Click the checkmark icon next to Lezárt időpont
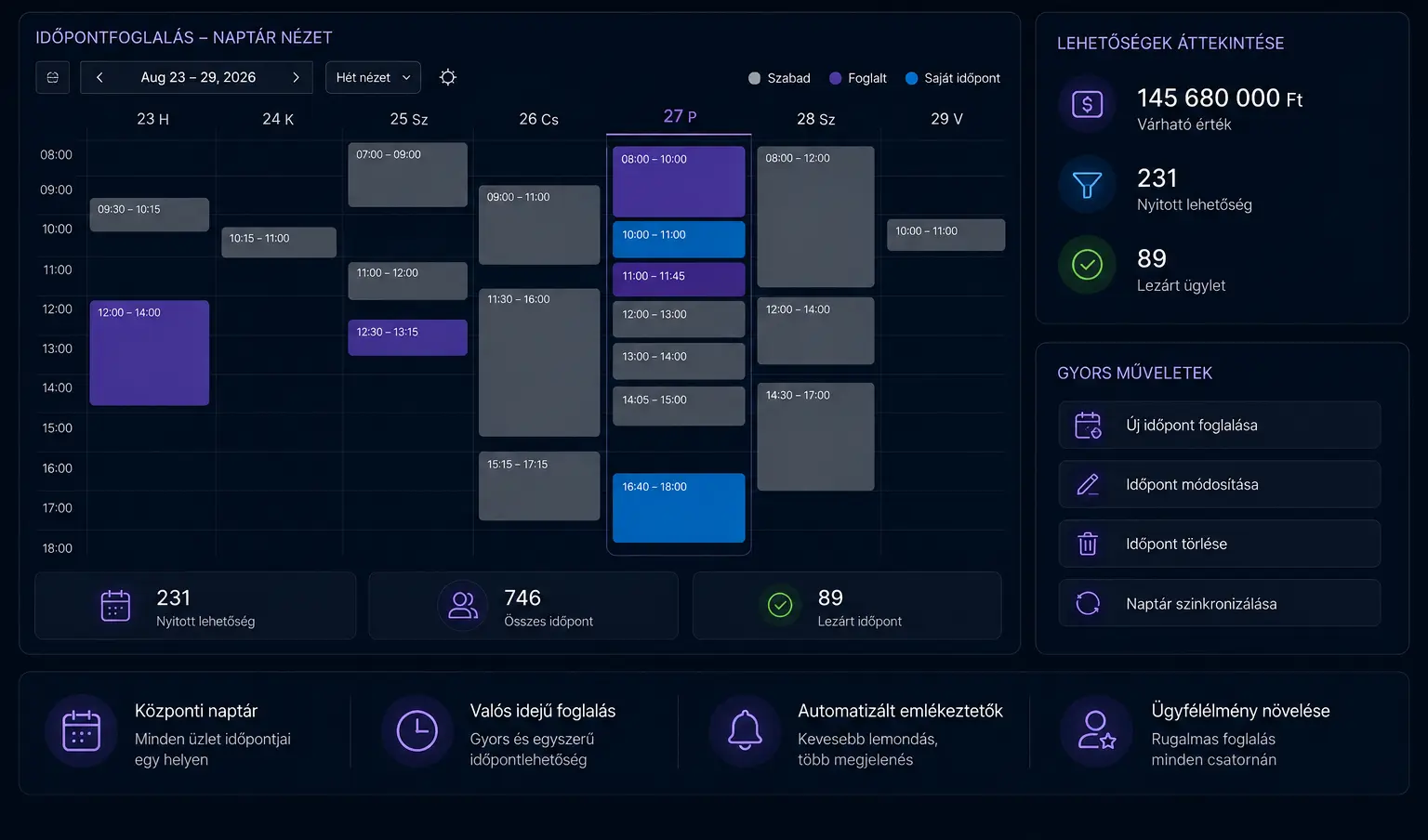The height and width of the screenshot is (840, 1428). 780,606
